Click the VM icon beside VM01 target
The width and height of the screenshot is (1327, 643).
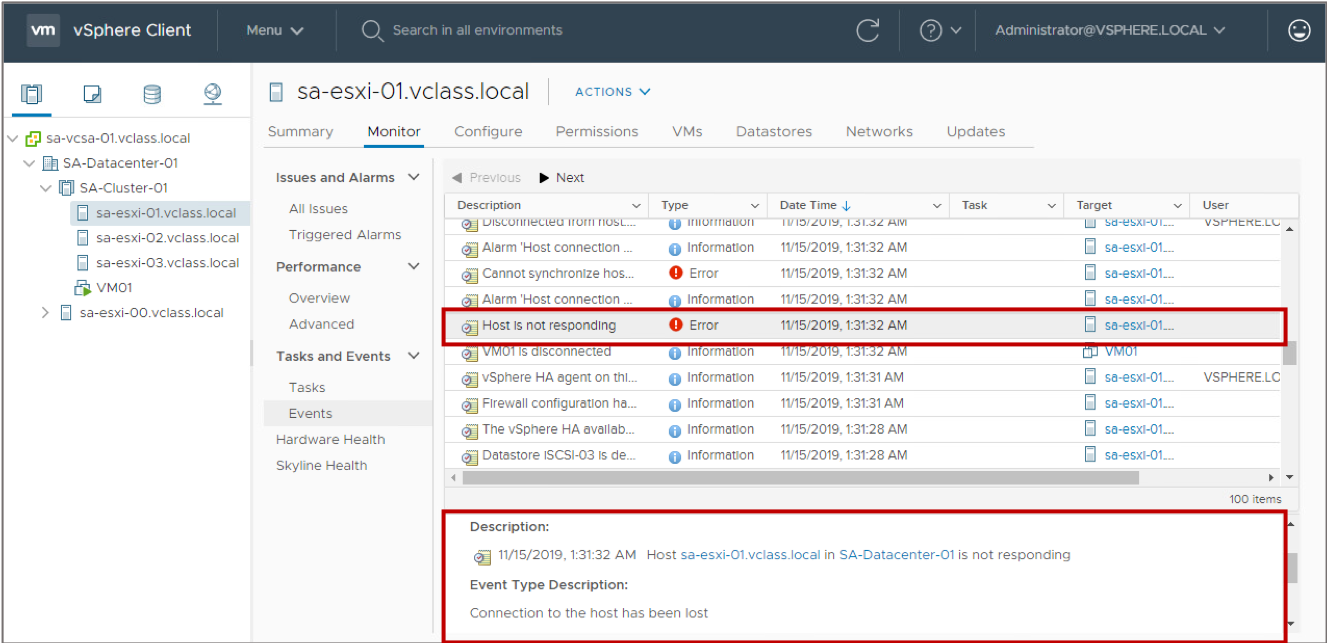(x=1091, y=351)
